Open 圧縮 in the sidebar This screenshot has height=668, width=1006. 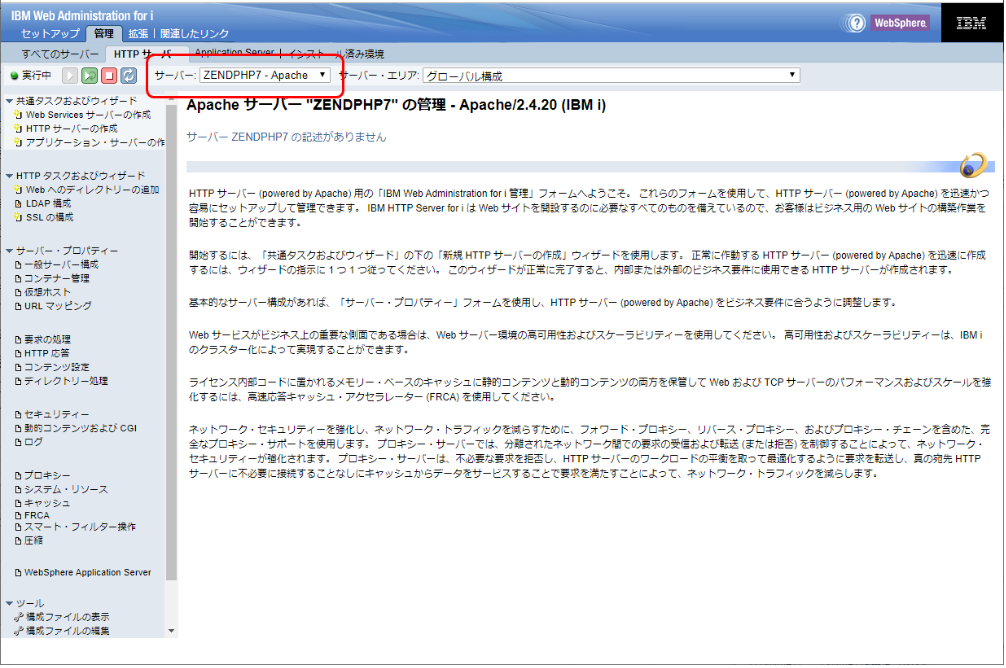click(x=33, y=542)
